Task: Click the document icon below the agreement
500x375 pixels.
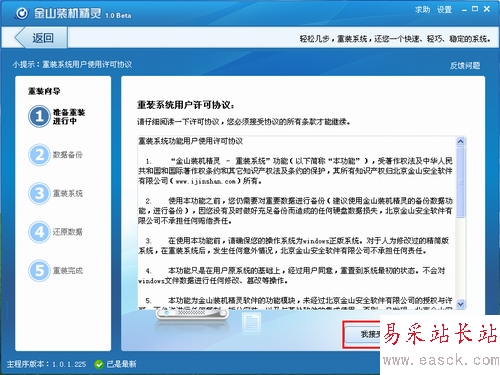Action: [251, 323]
